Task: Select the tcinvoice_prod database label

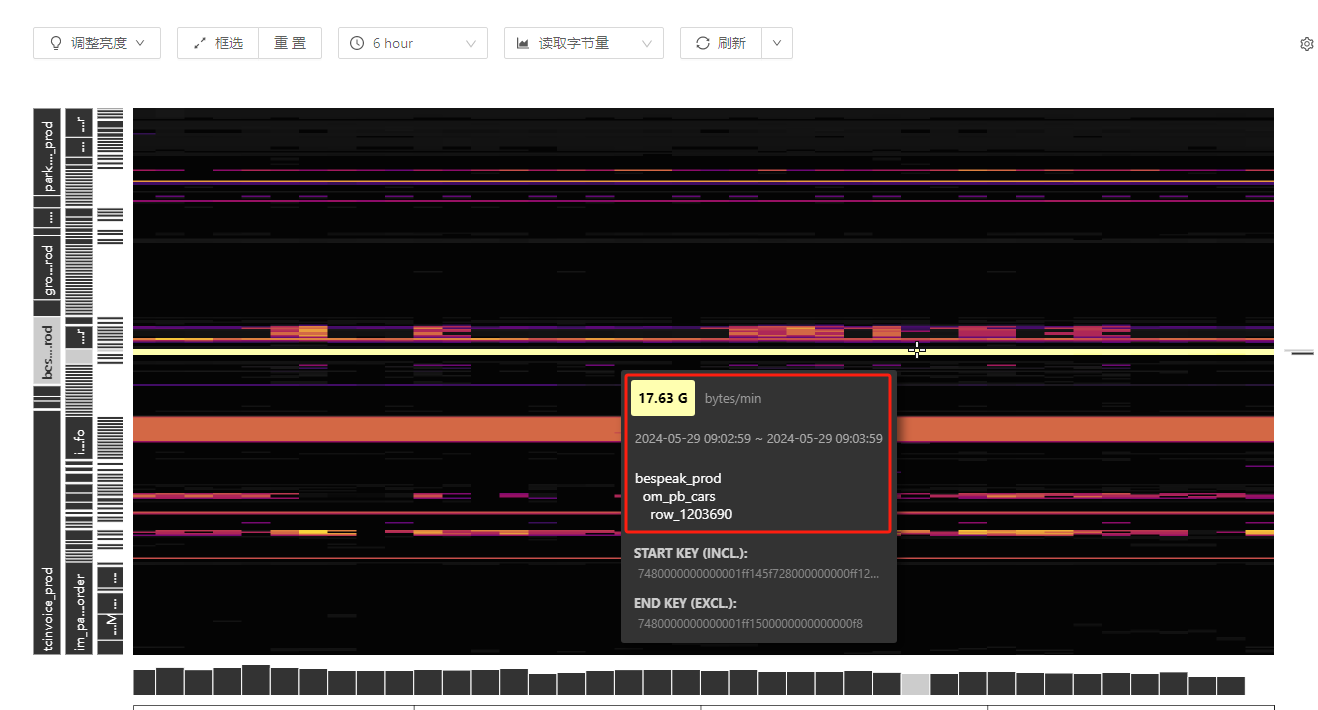Action: point(46,610)
